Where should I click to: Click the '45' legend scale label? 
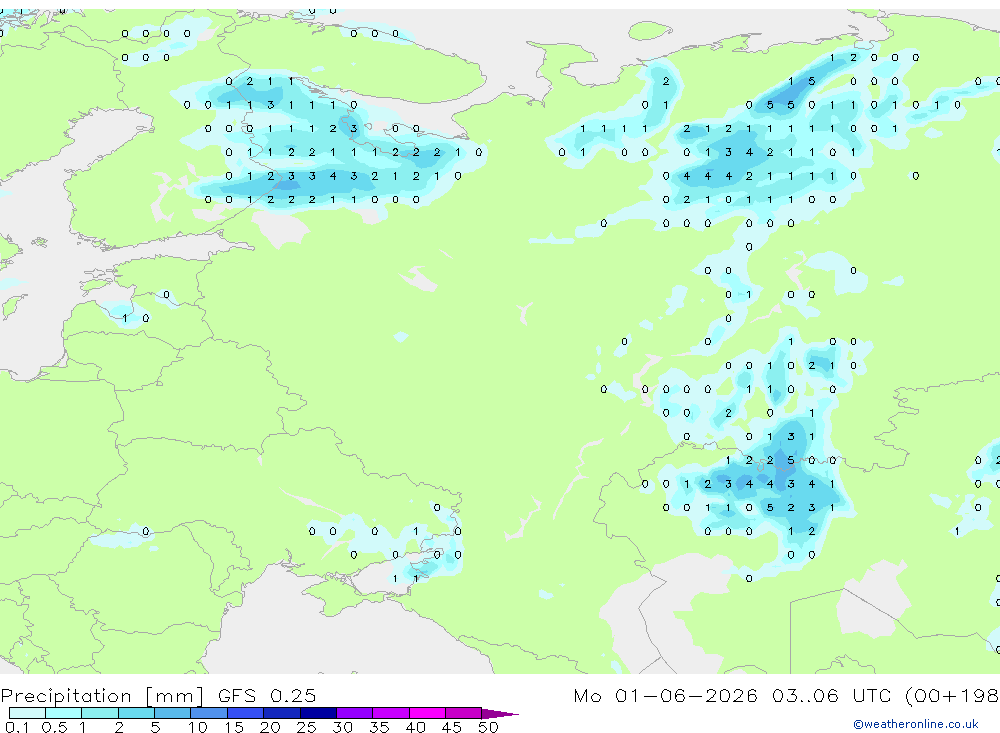pos(452,727)
